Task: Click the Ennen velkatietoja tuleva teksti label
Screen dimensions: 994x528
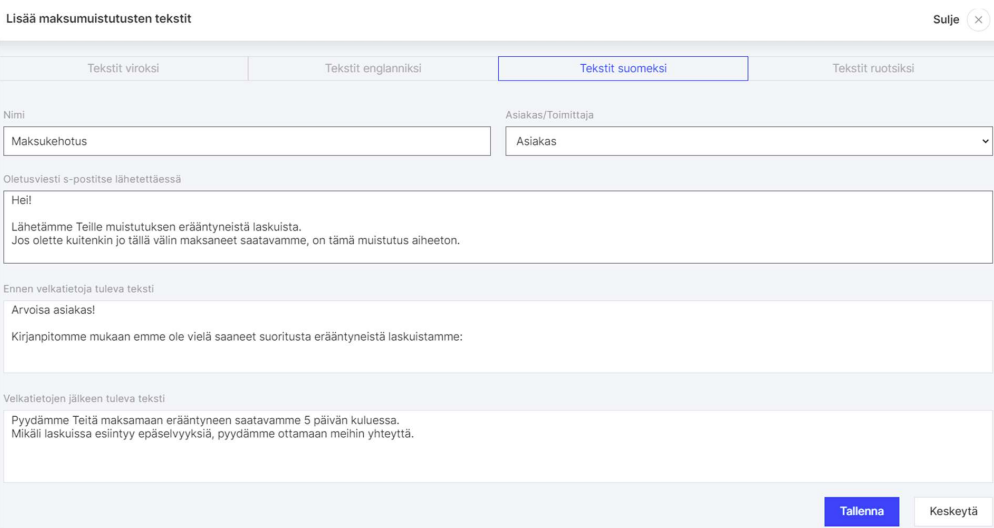Action: (78, 289)
